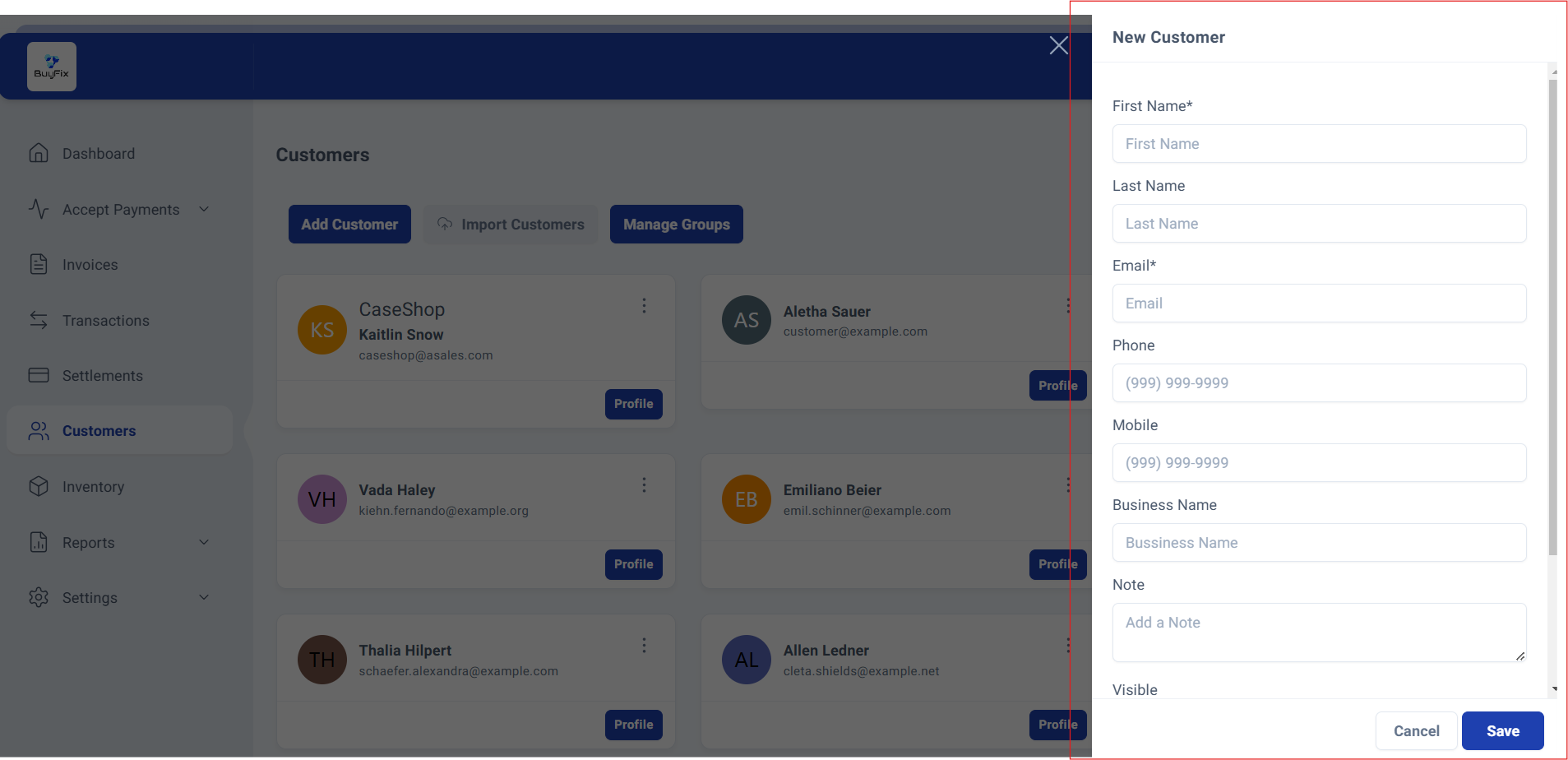Viewport: 1568px width, 760px height.
Task: Click Cancel in New Customer panel
Action: click(1417, 731)
